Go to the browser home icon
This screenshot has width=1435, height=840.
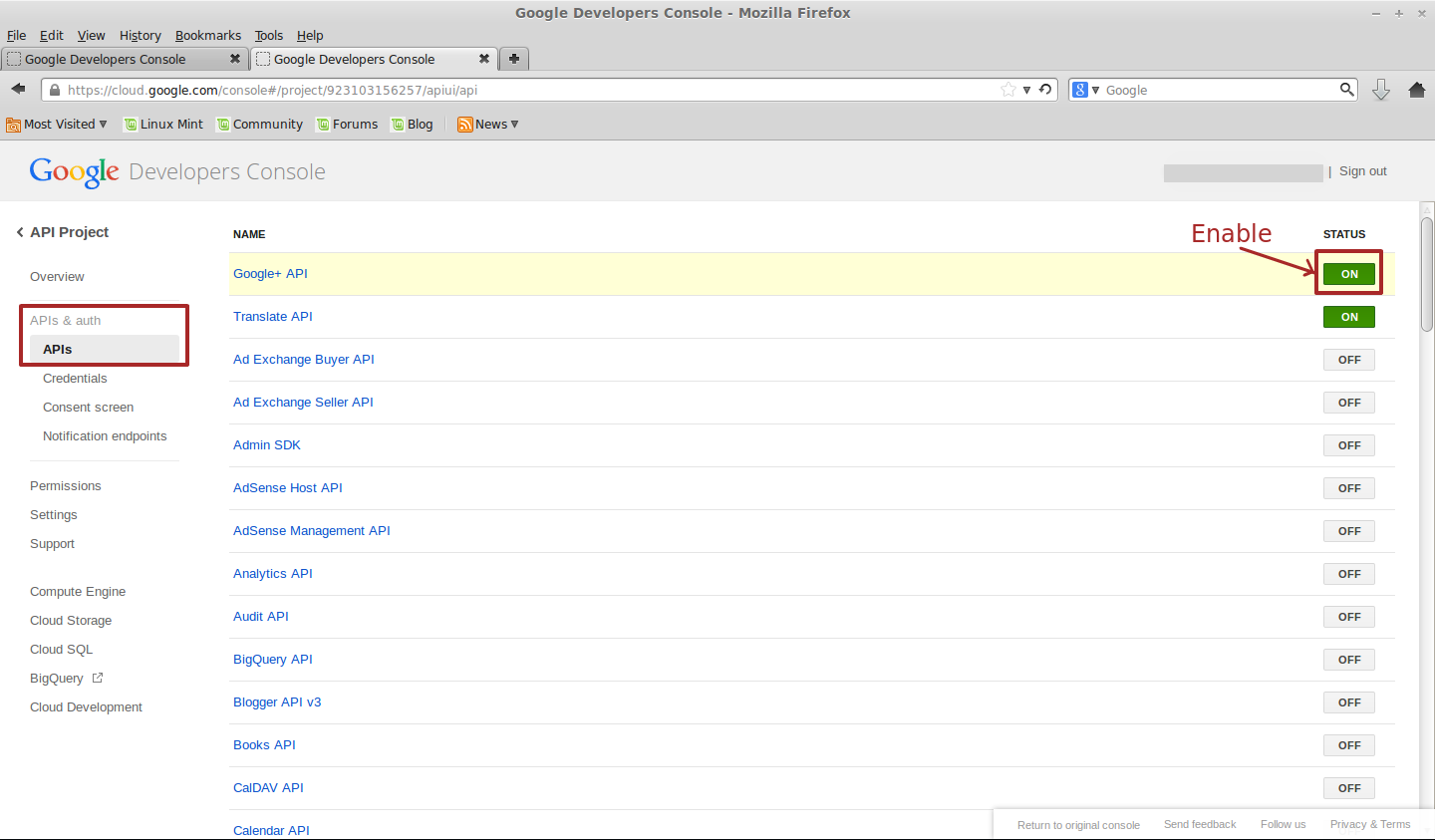(x=1417, y=90)
